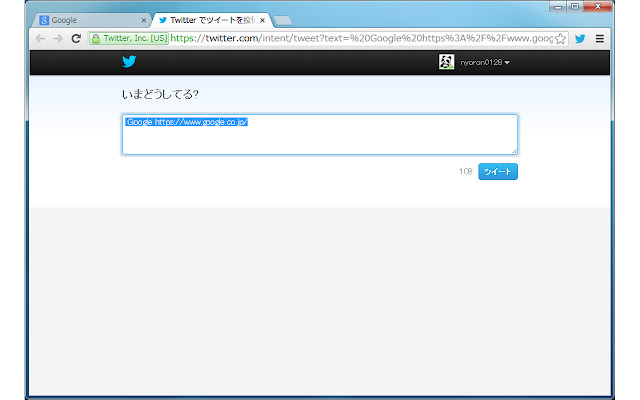Open the nyoron0128 account dropdown

coord(485,62)
